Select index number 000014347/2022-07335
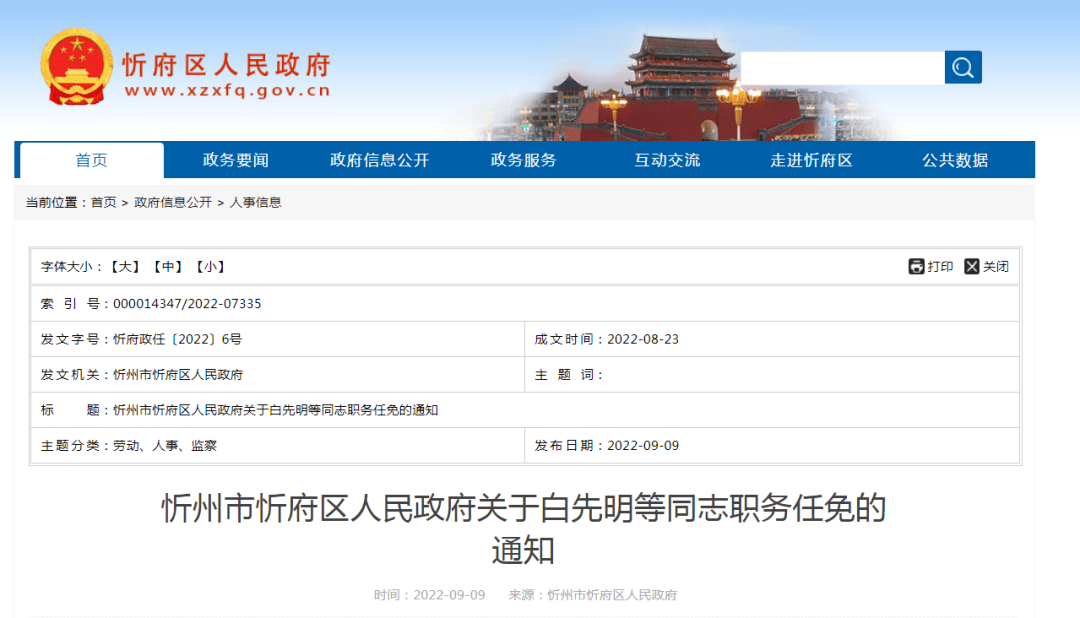Viewport: 1080px width, 618px height. 187,304
